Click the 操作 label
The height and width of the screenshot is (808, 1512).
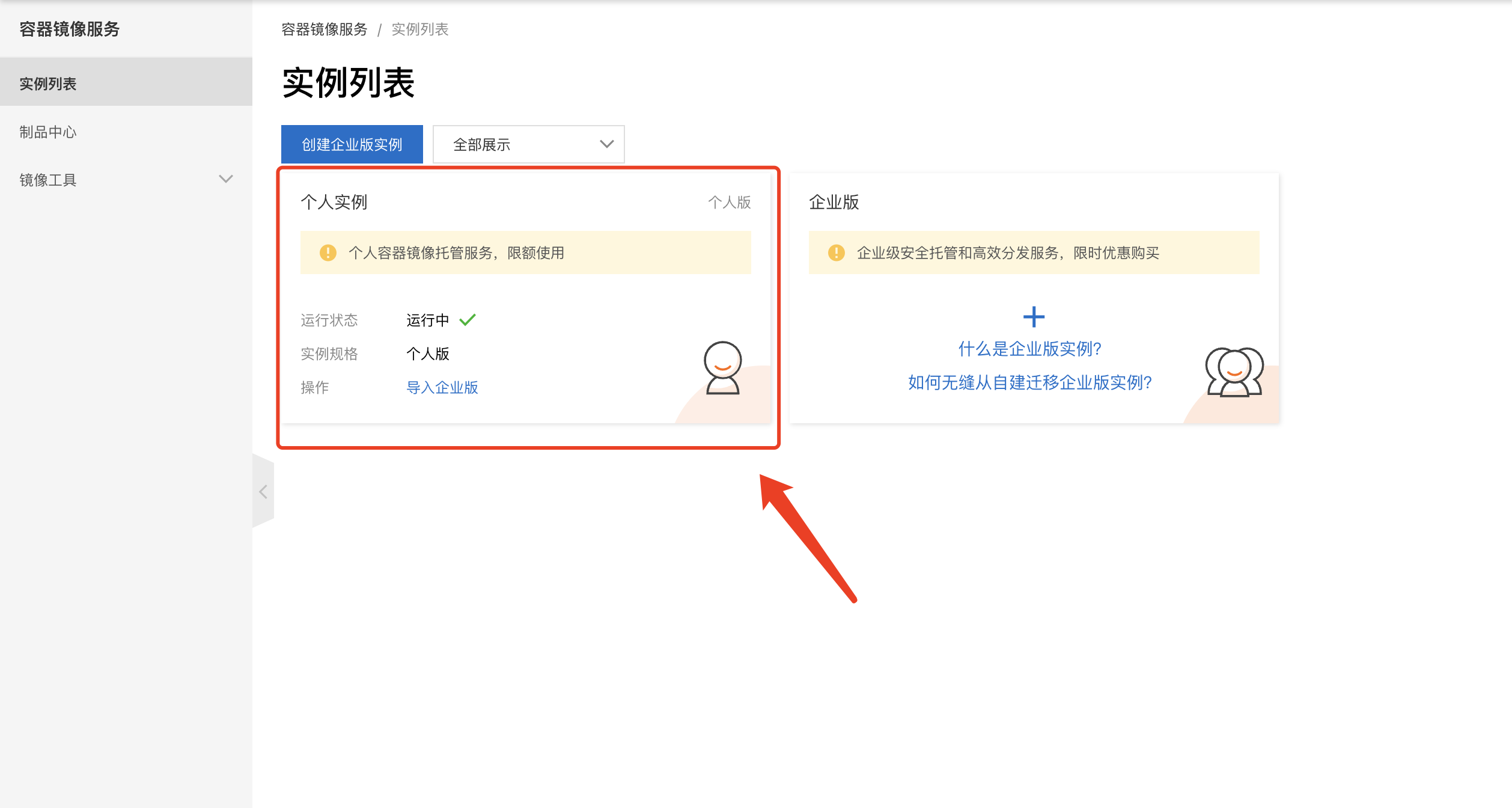coord(315,388)
